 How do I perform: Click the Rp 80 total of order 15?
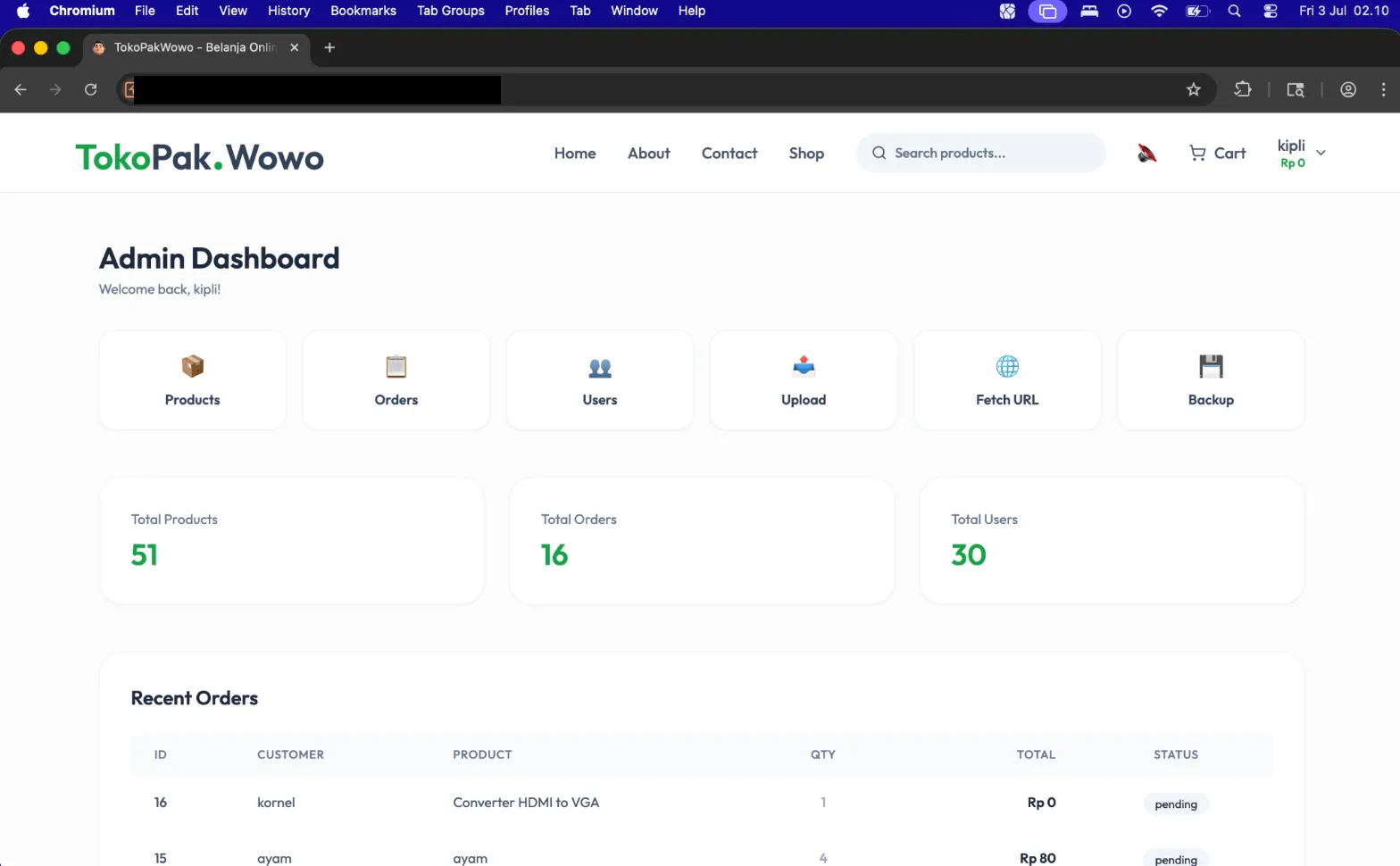click(1037, 858)
